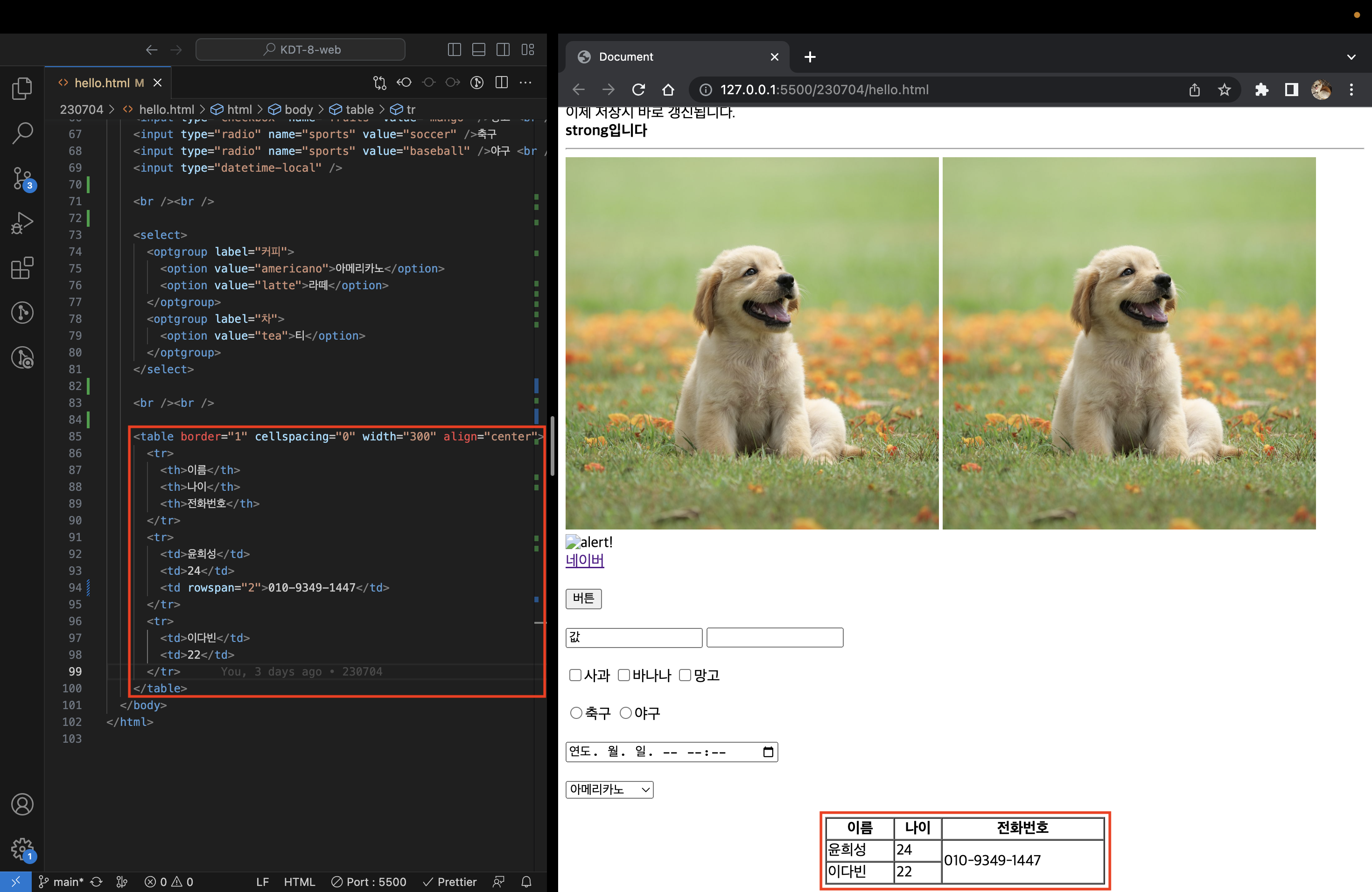Open the Chrome tab search chevron
Image resolution: width=1372 pixels, height=892 pixels.
pyautogui.click(x=1351, y=56)
